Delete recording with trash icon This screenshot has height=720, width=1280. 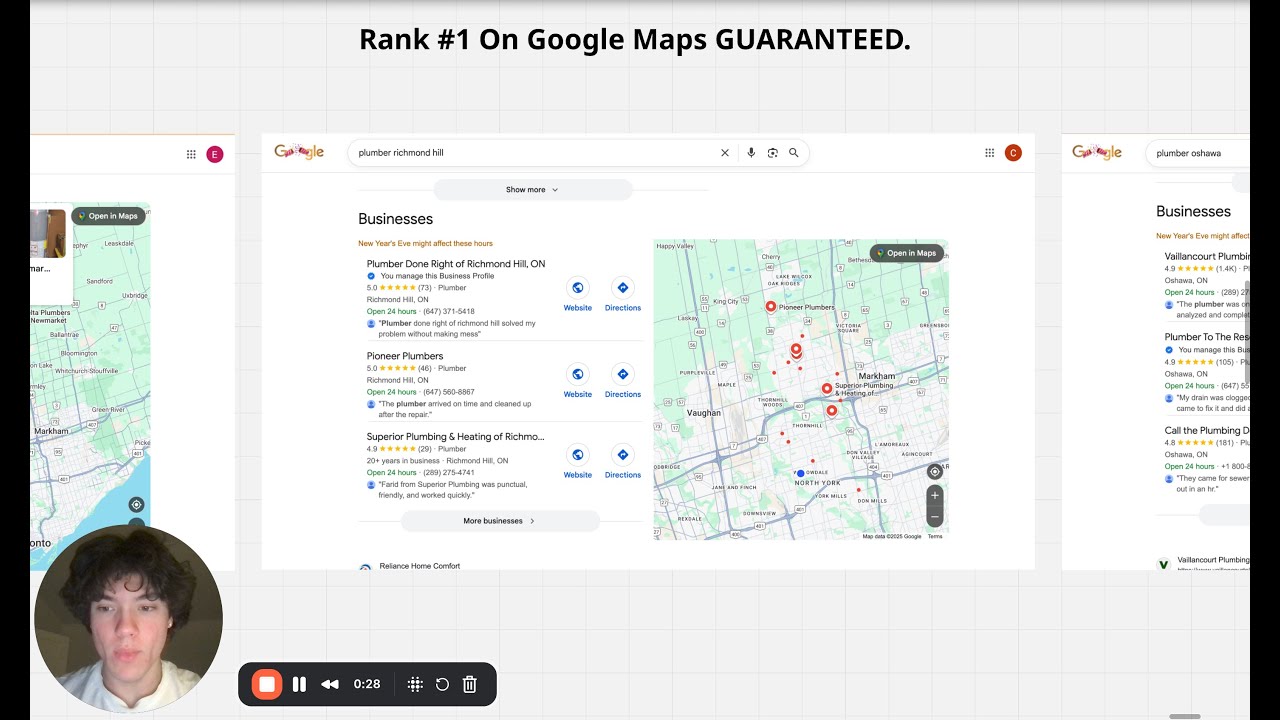point(470,684)
